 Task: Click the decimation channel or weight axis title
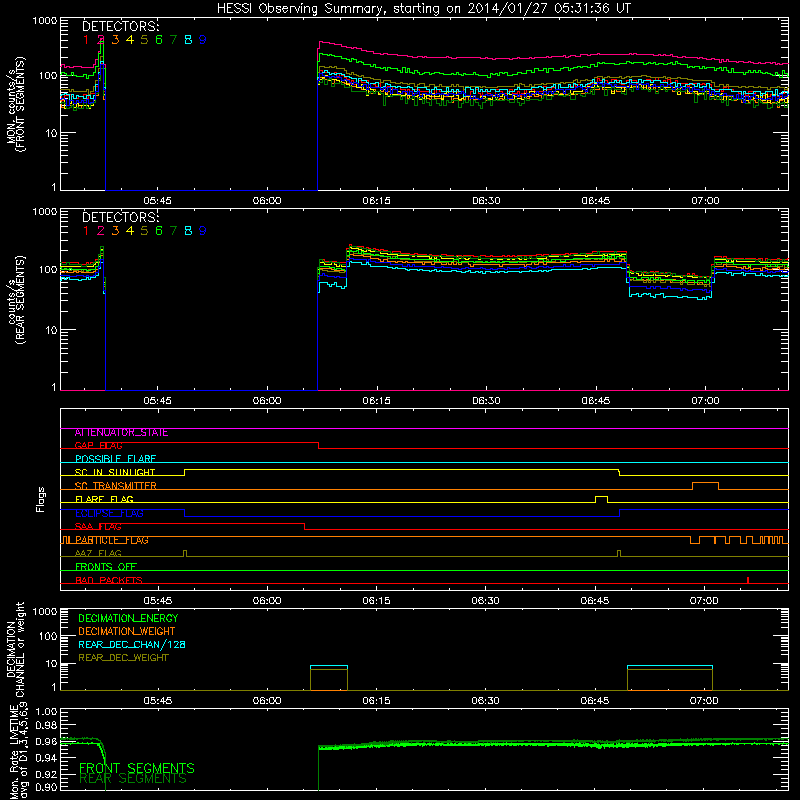tap(14, 649)
